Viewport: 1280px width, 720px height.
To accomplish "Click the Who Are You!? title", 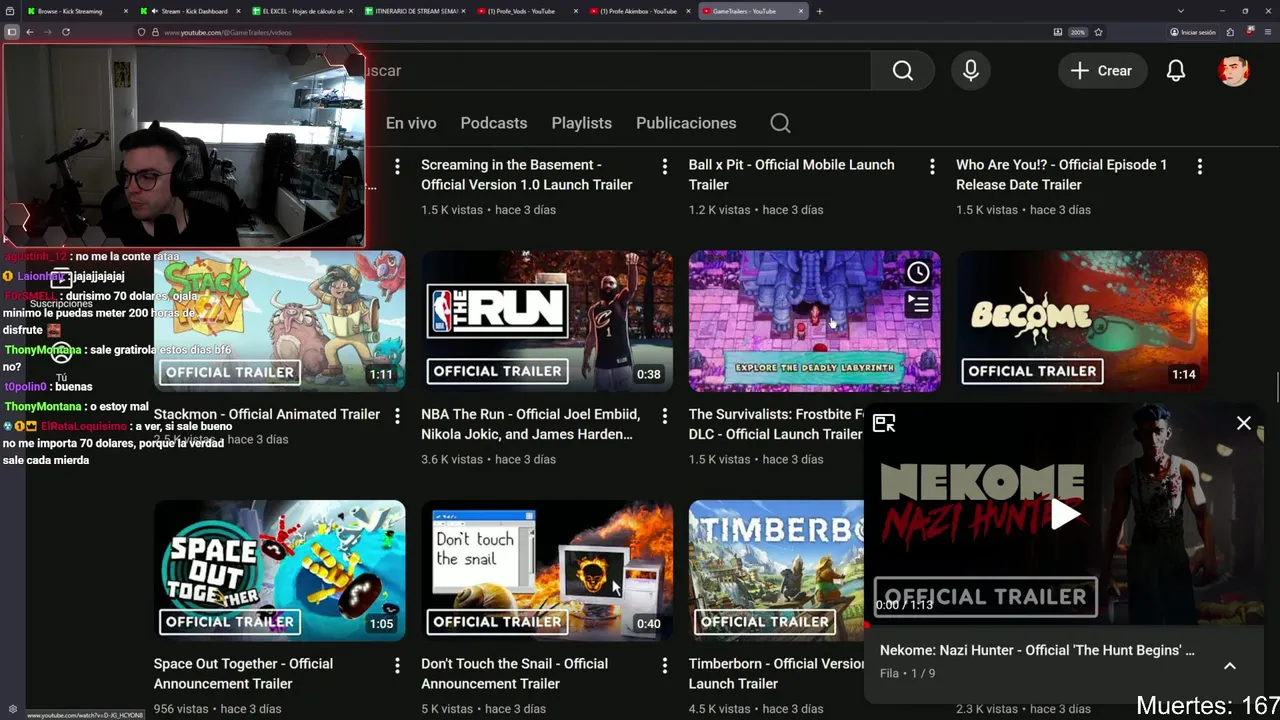I will tap(1061, 175).
